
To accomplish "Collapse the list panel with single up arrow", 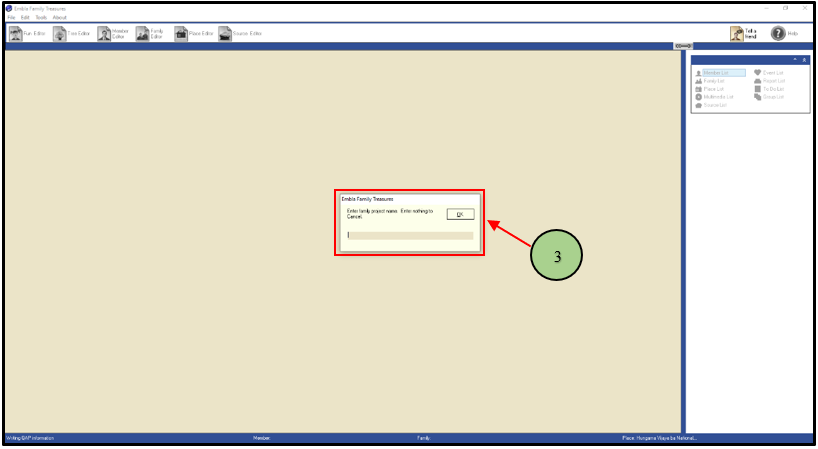I will pos(795,60).
